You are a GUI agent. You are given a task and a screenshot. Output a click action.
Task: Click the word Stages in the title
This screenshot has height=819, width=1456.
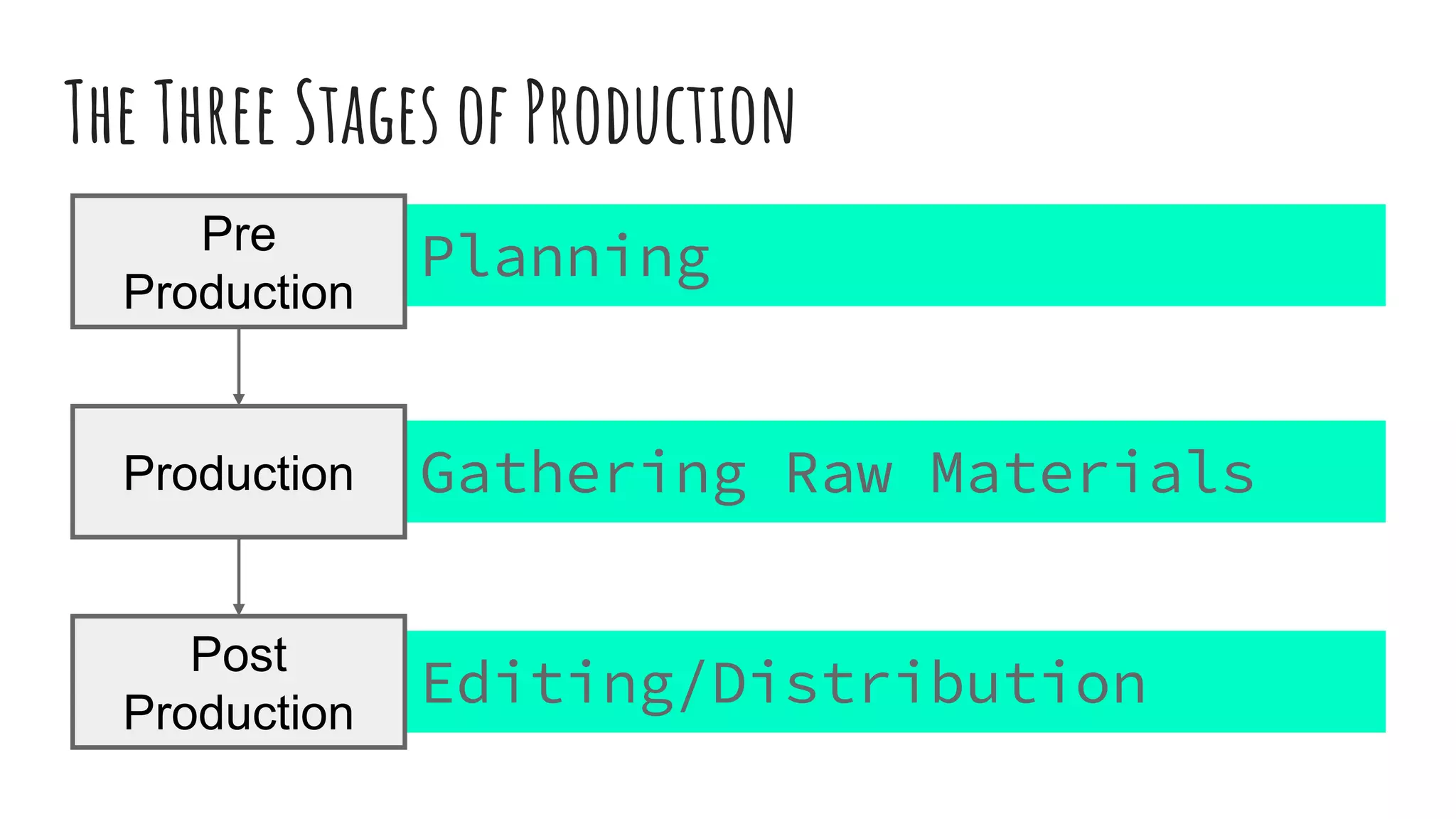[366, 112]
